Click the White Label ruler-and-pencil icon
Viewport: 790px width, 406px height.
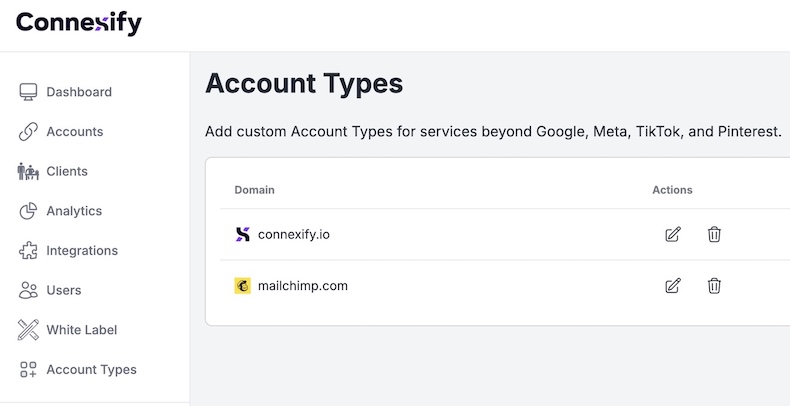click(28, 330)
